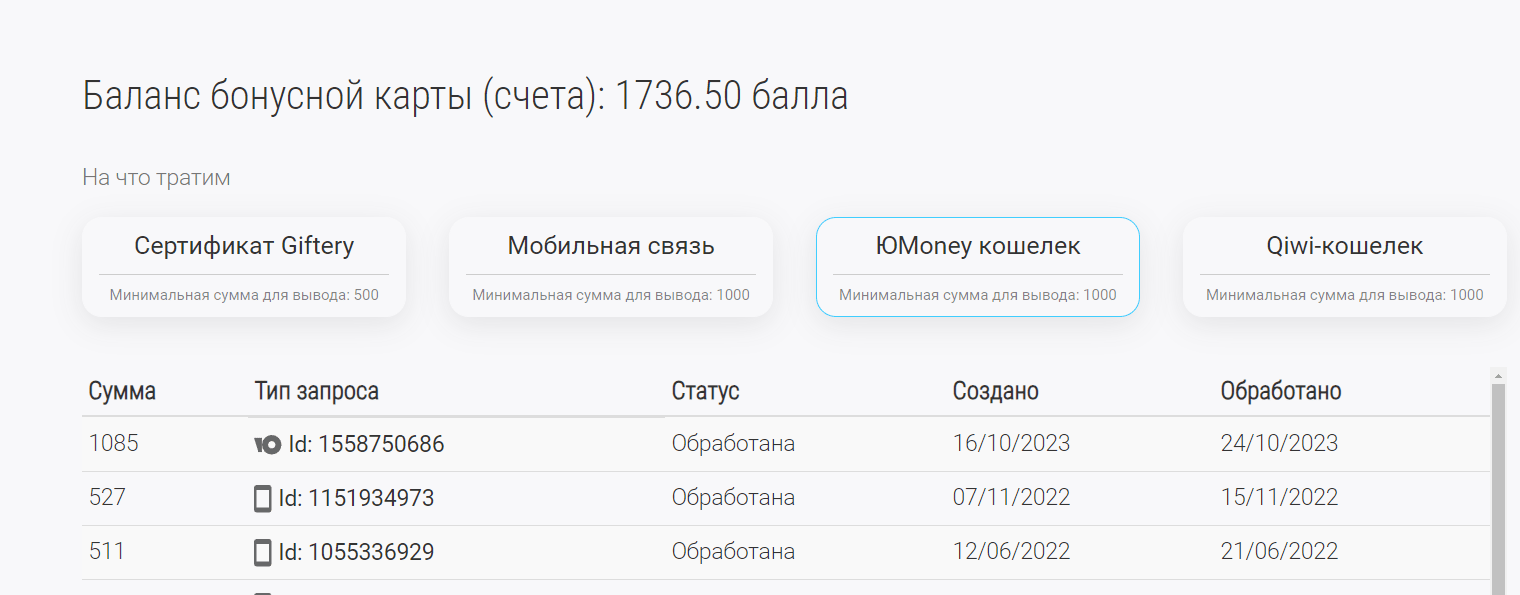Sort by the Создано column header
The width and height of the screenshot is (1520, 595).
click(996, 391)
